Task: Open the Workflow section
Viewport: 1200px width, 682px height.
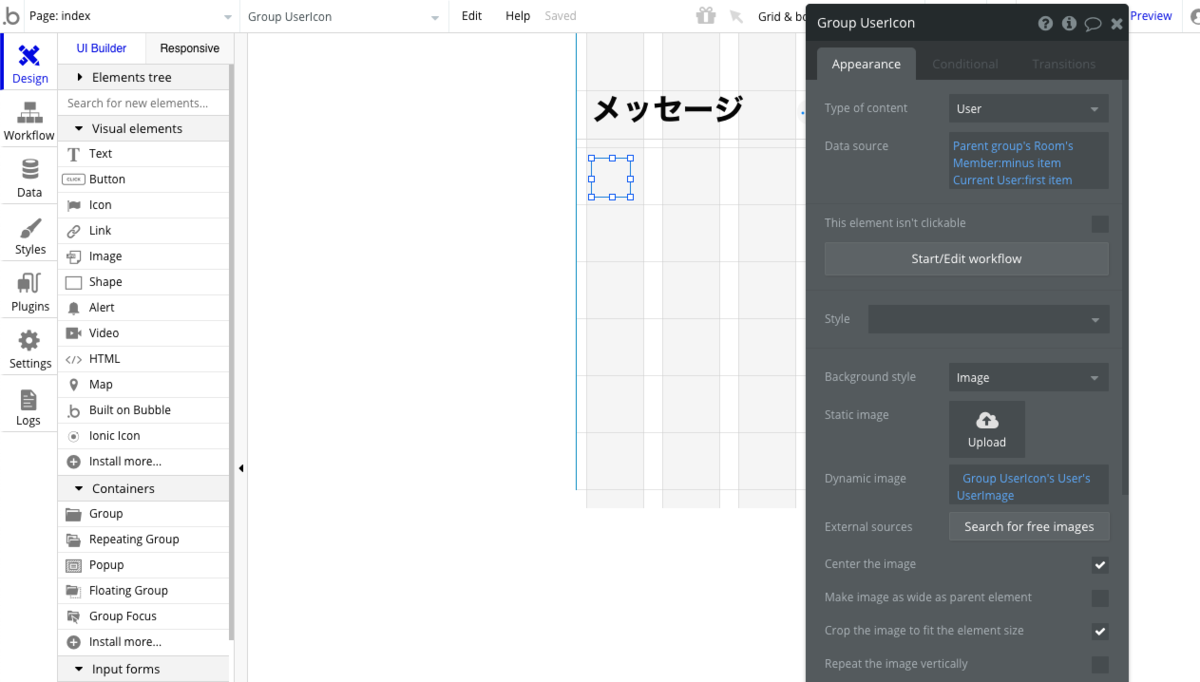Action: [29, 121]
